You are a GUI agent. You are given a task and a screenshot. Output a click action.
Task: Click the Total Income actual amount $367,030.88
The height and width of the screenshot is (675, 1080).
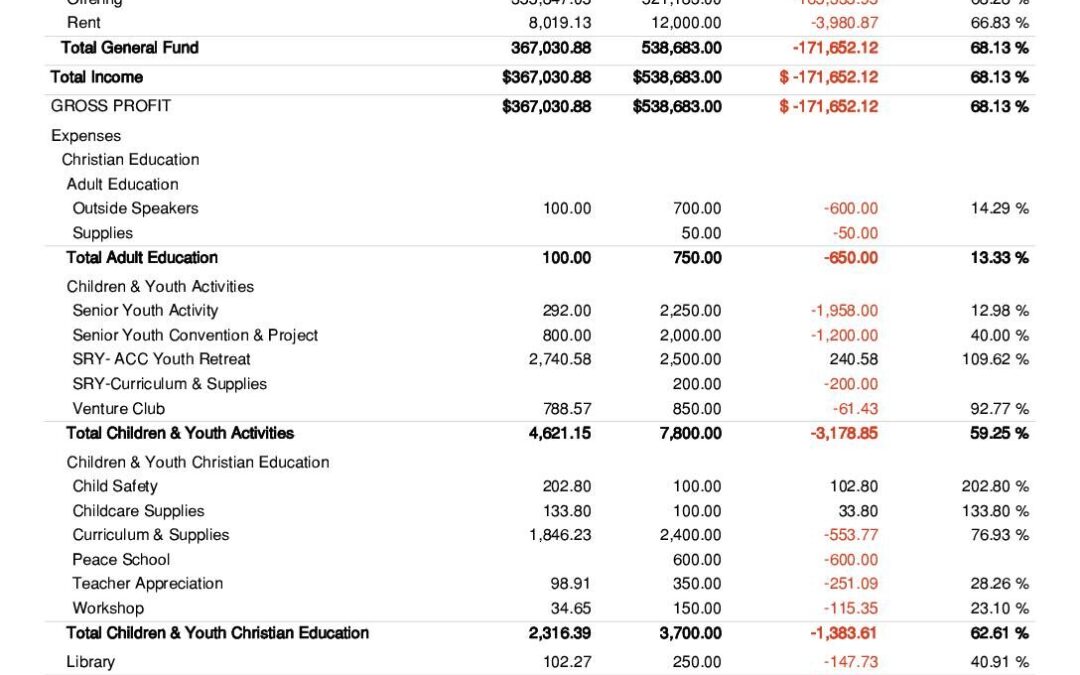pyautogui.click(x=546, y=77)
